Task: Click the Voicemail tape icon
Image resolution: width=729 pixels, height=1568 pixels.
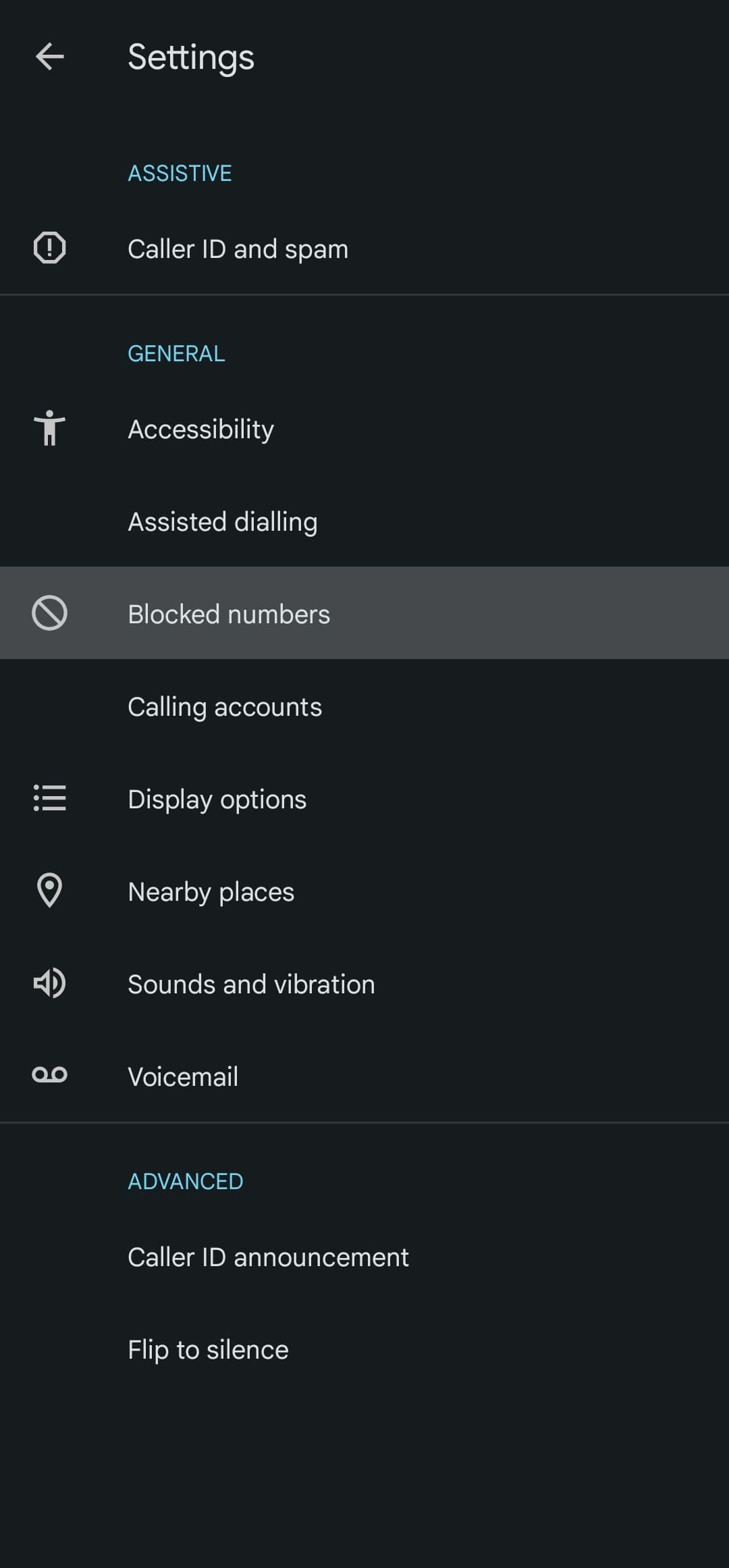Action: tap(49, 1075)
